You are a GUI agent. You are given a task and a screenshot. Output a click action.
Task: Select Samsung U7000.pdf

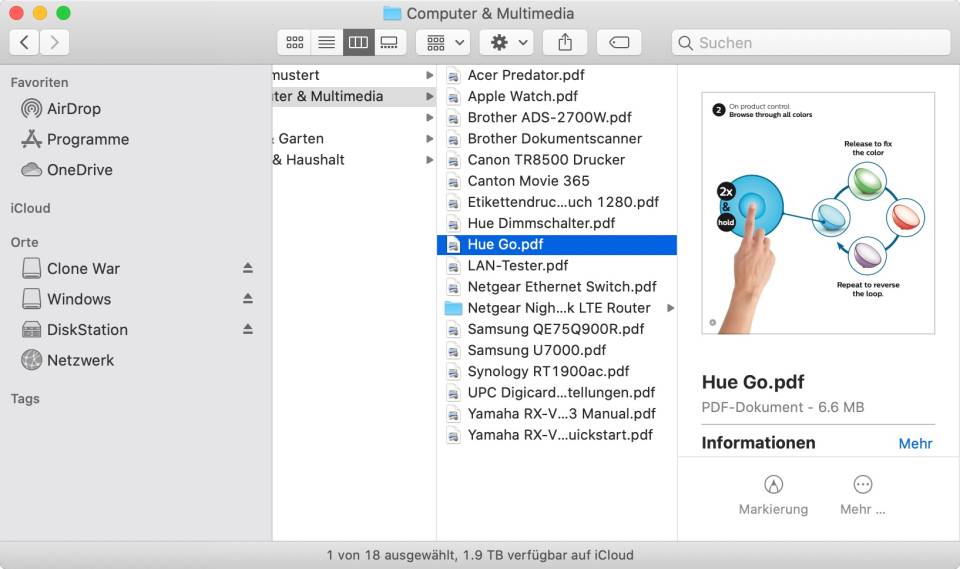tap(557, 350)
